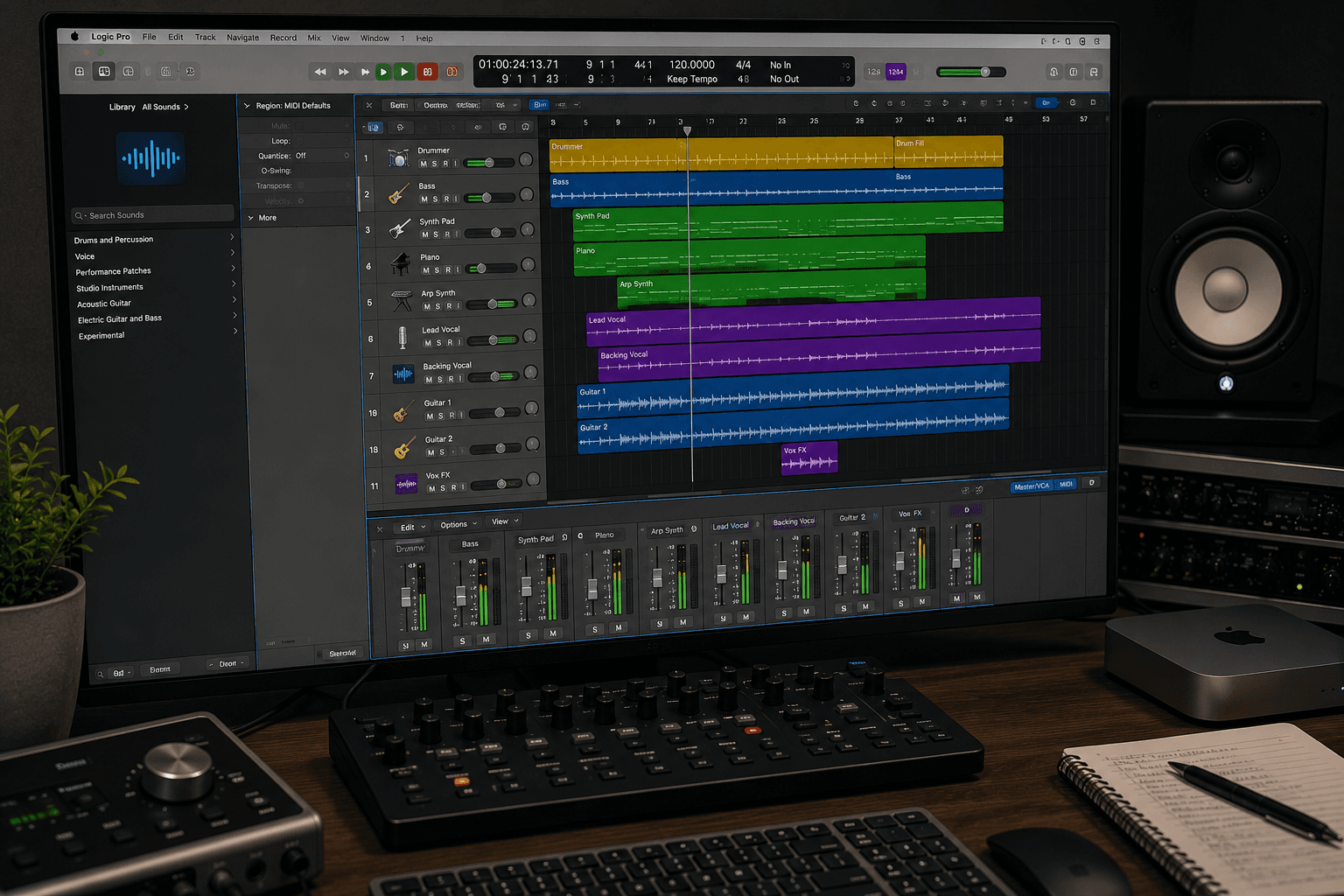Screen dimensions: 1344x896
Task: Toggle the purple 1234 count-in button
Action: point(896,72)
